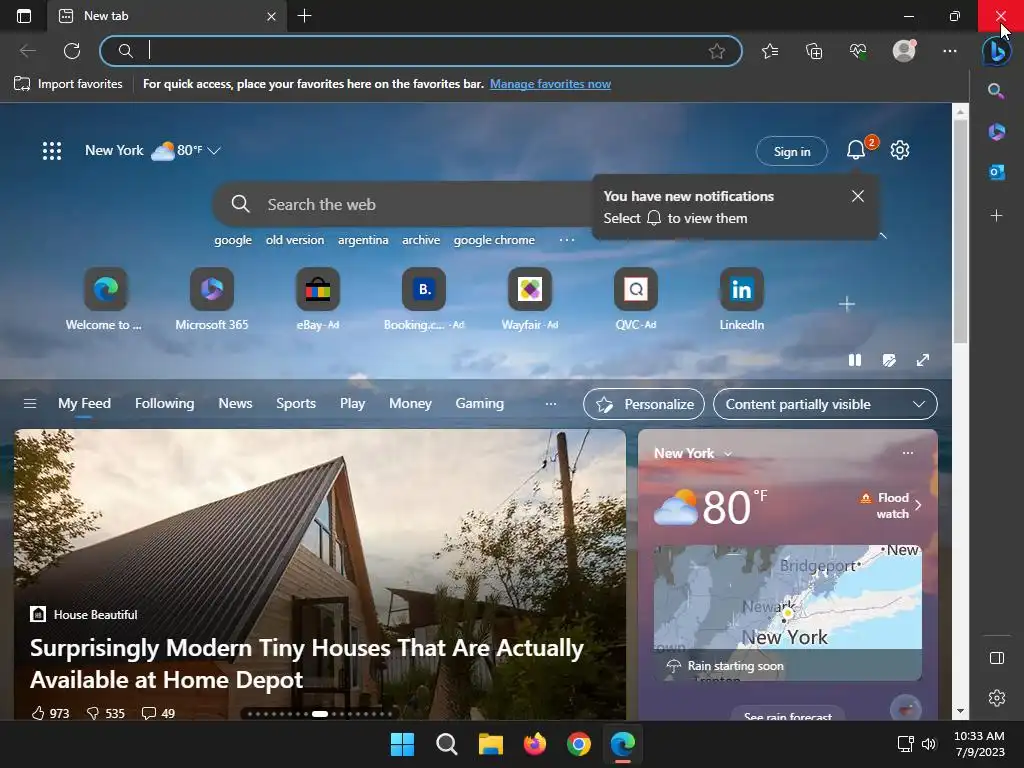Show more search suggestions ellipsis
1024x768 pixels.
click(x=567, y=240)
